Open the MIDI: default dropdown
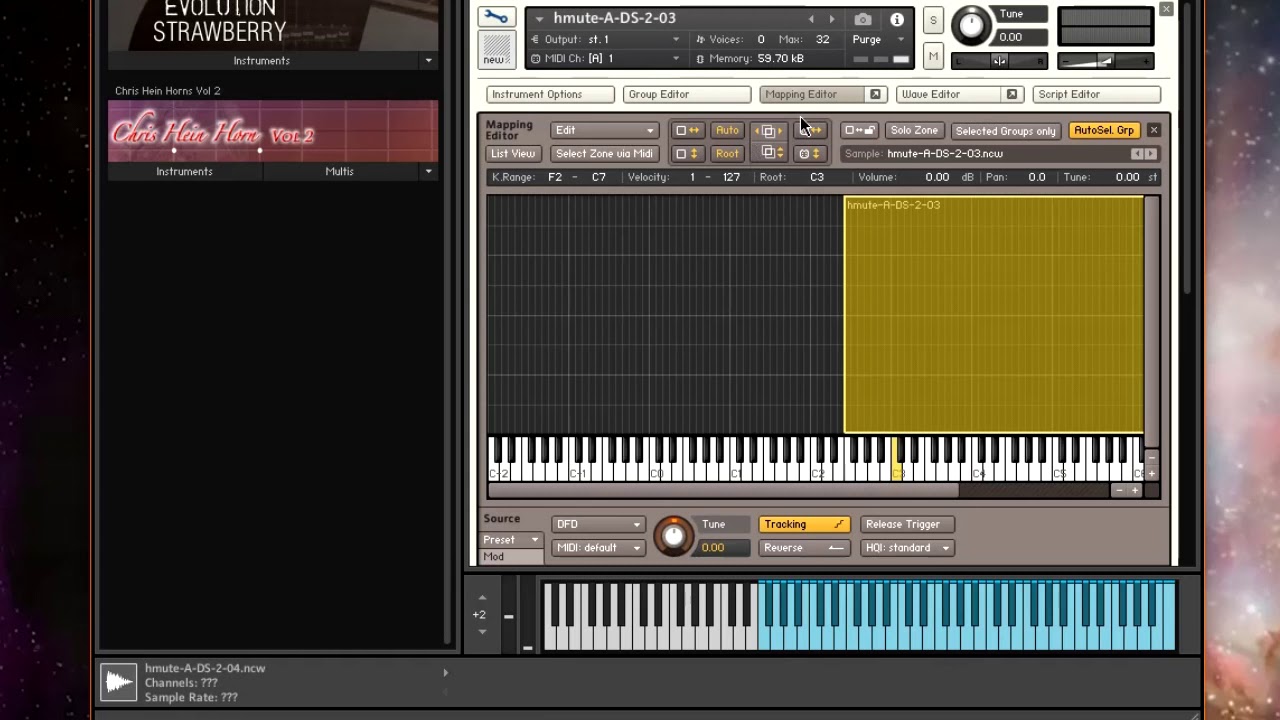Viewport: 1280px width, 720px height. (x=598, y=547)
